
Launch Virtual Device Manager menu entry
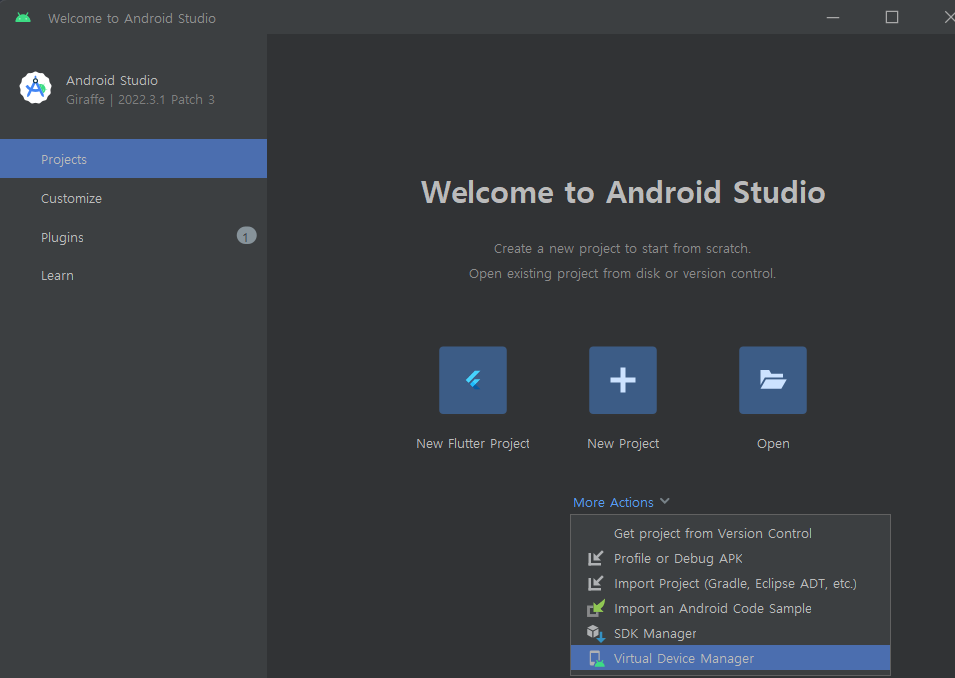click(x=730, y=658)
